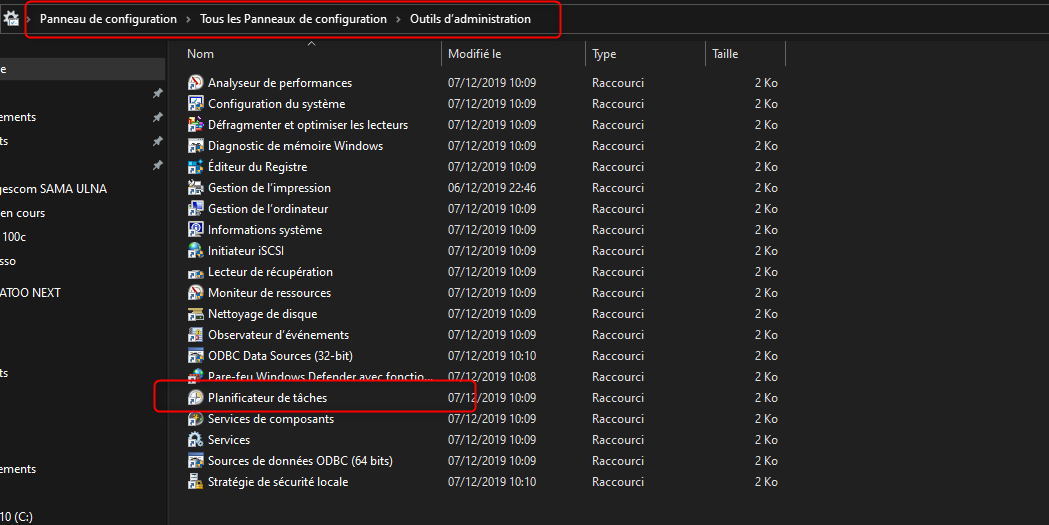Select Lecteur de récupération entry
This screenshot has height=525, width=1049.
(x=270, y=272)
